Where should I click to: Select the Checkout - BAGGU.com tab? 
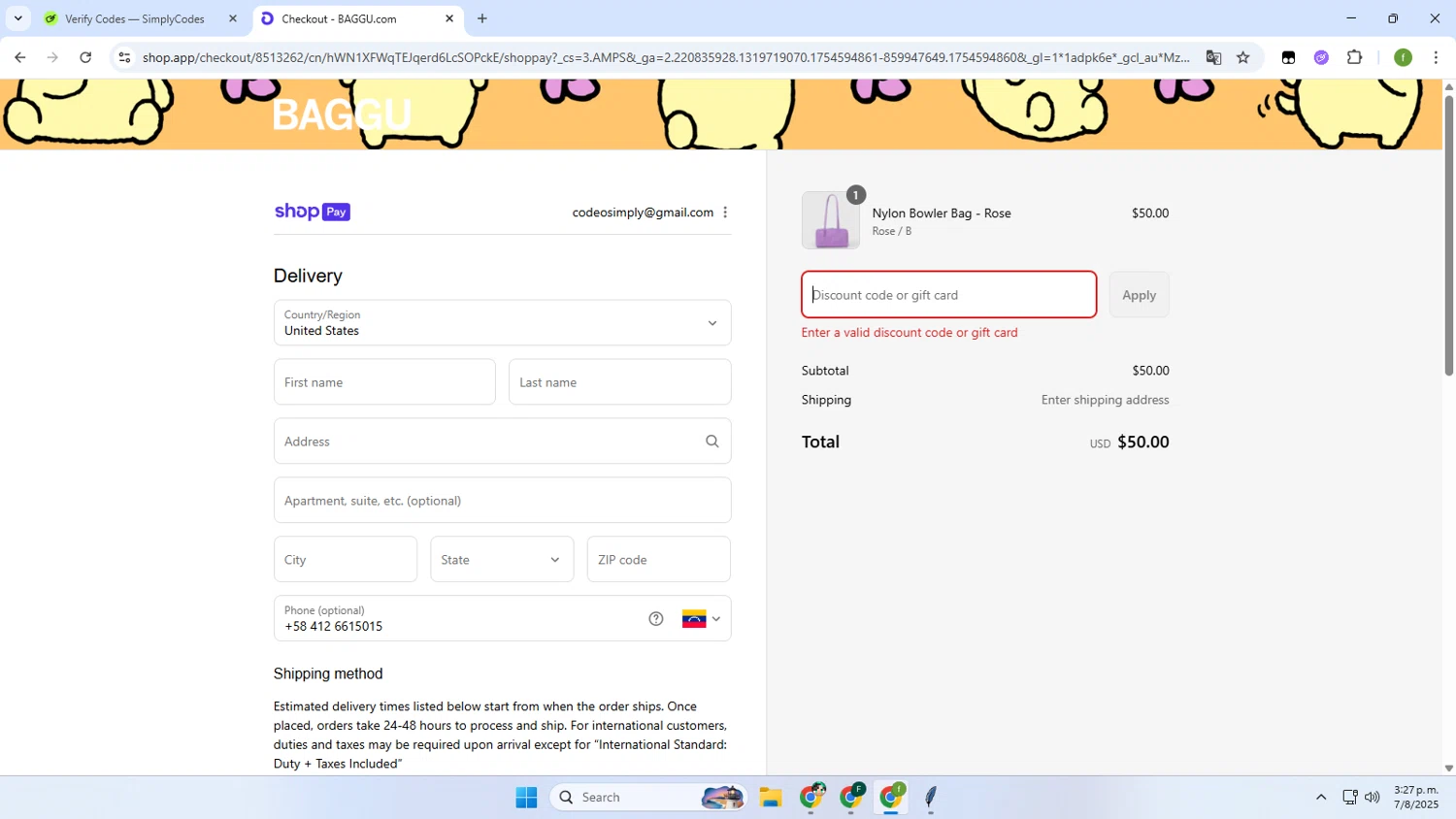339,18
